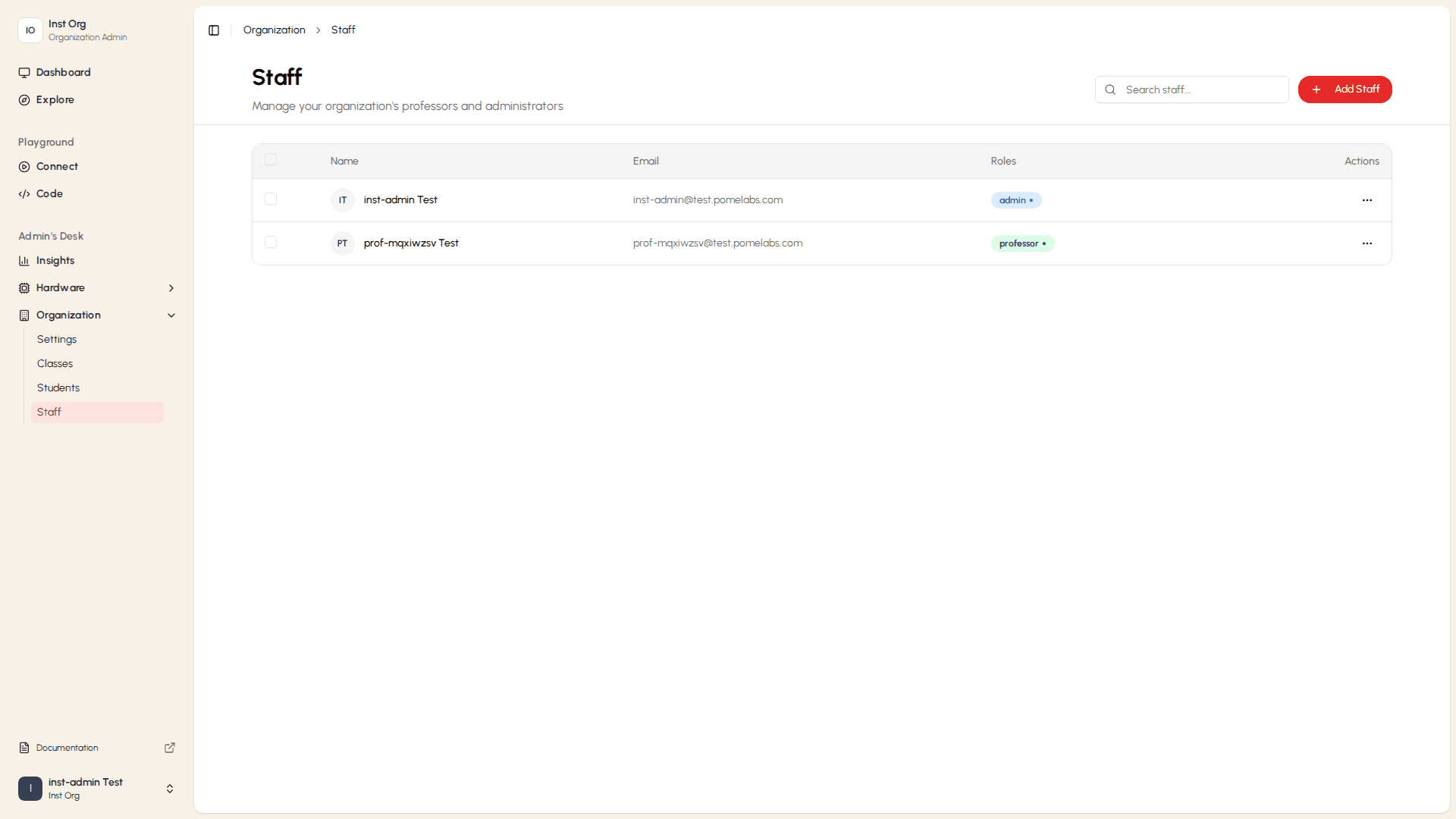This screenshot has width=1456, height=819.
Task: Click the admin role badge
Action: pos(1016,200)
